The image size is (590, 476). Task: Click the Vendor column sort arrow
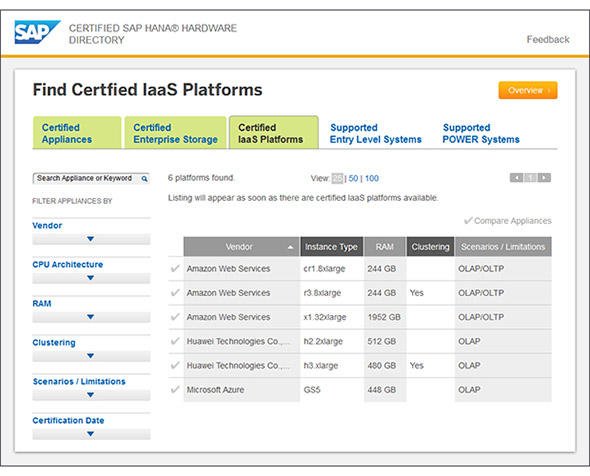(x=290, y=247)
